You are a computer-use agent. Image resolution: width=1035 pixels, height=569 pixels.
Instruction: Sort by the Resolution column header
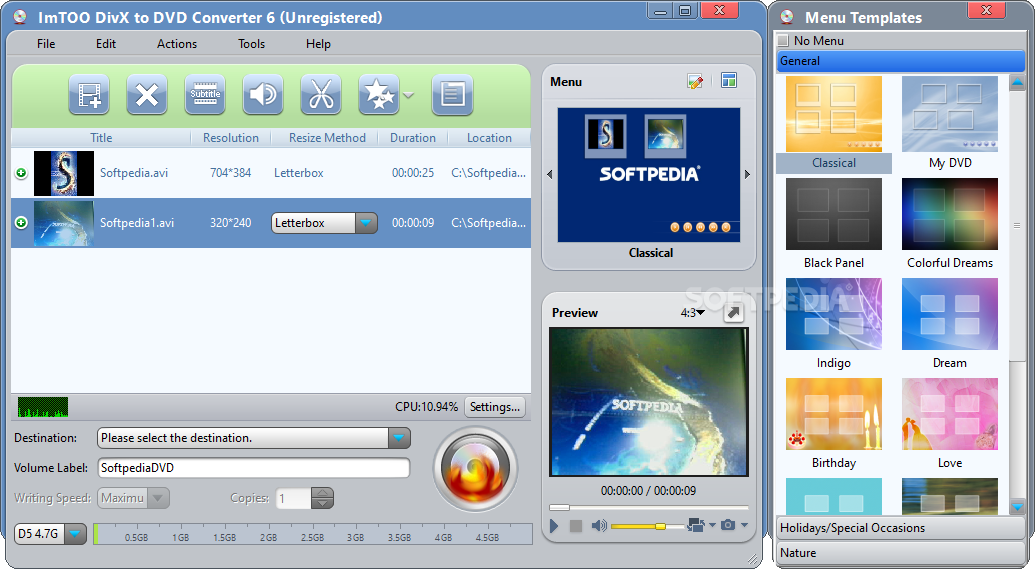coord(230,138)
